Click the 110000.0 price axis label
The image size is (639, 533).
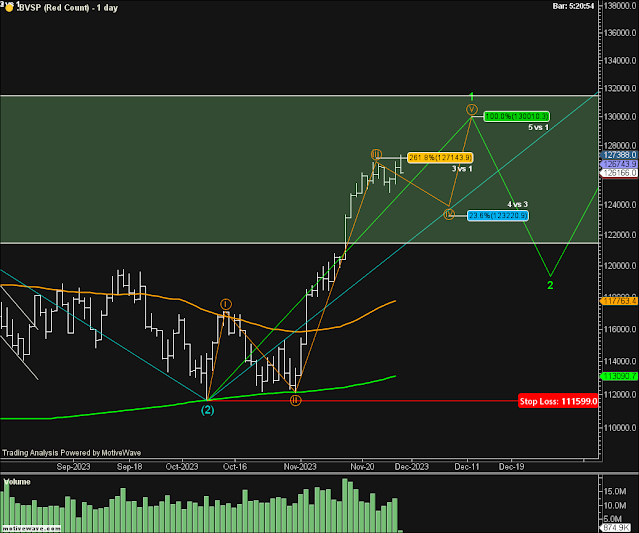click(x=620, y=427)
